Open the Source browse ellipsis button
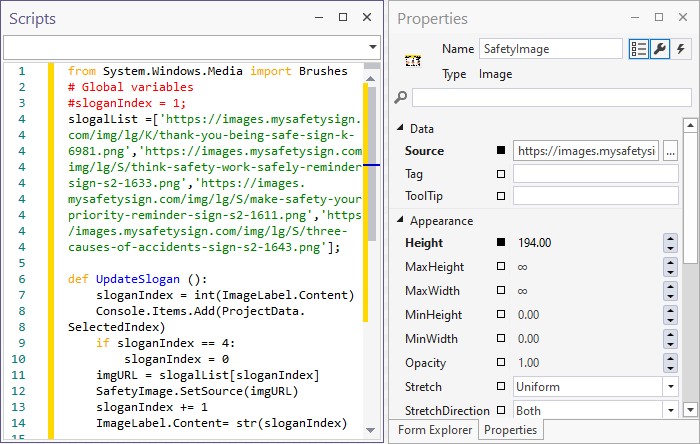Viewport: 700px width, 444px height. [x=670, y=151]
